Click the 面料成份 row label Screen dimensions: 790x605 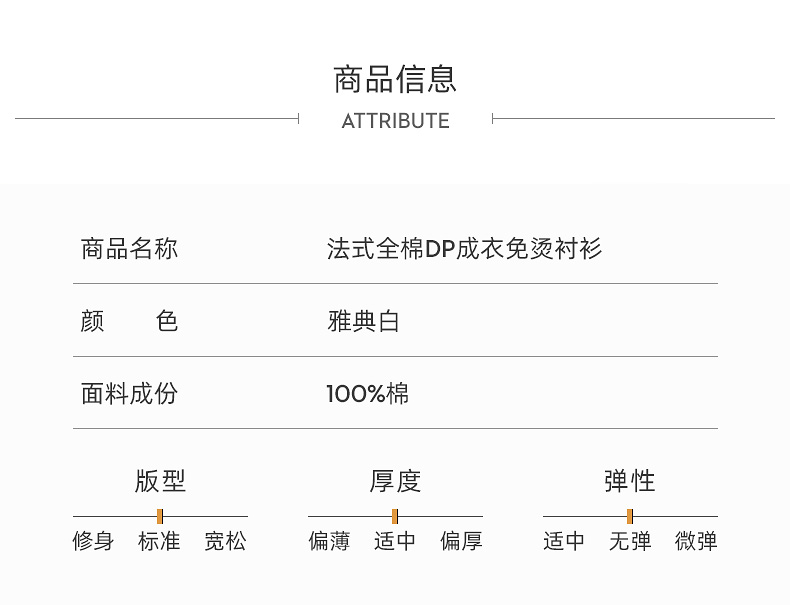[x=129, y=394]
